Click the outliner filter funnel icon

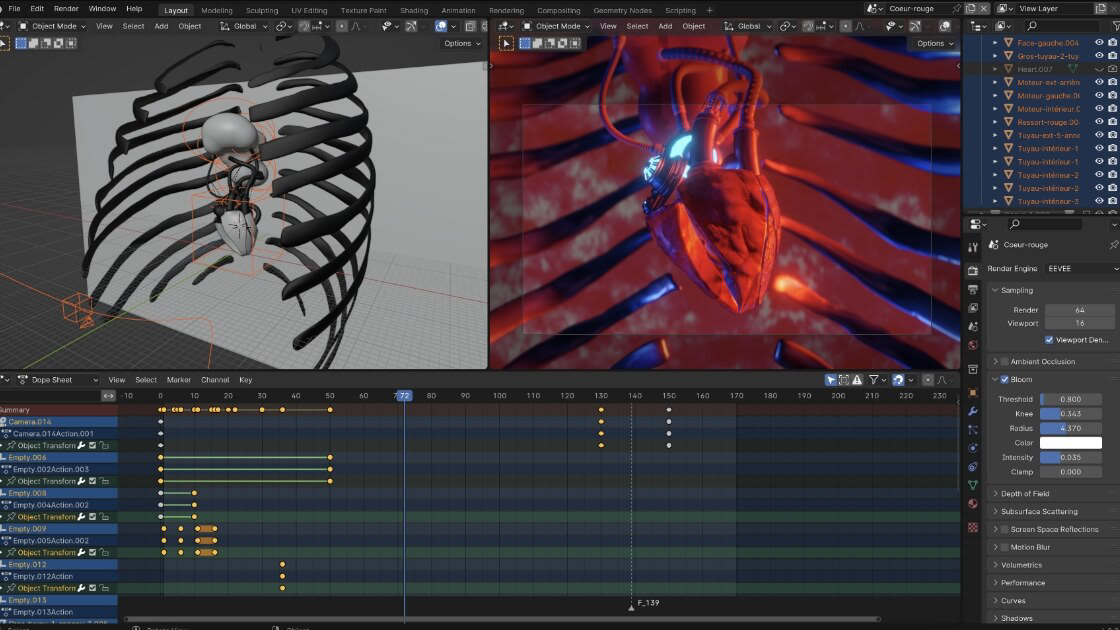pyautogui.click(x=1116, y=26)
